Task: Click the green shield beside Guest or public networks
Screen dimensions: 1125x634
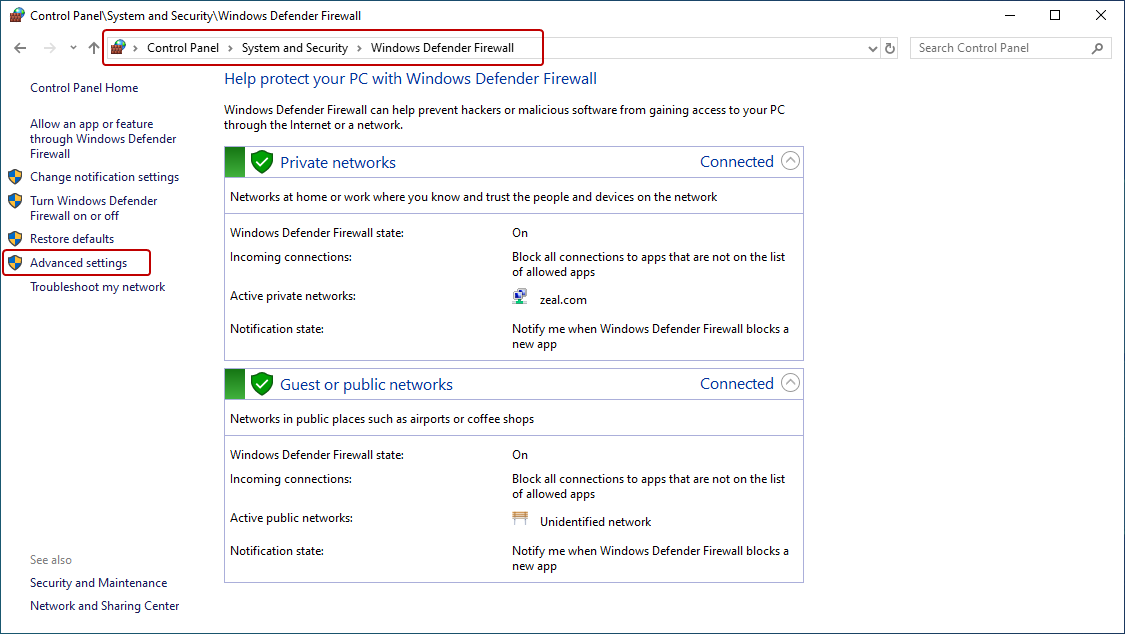Action: coord(262,384)
